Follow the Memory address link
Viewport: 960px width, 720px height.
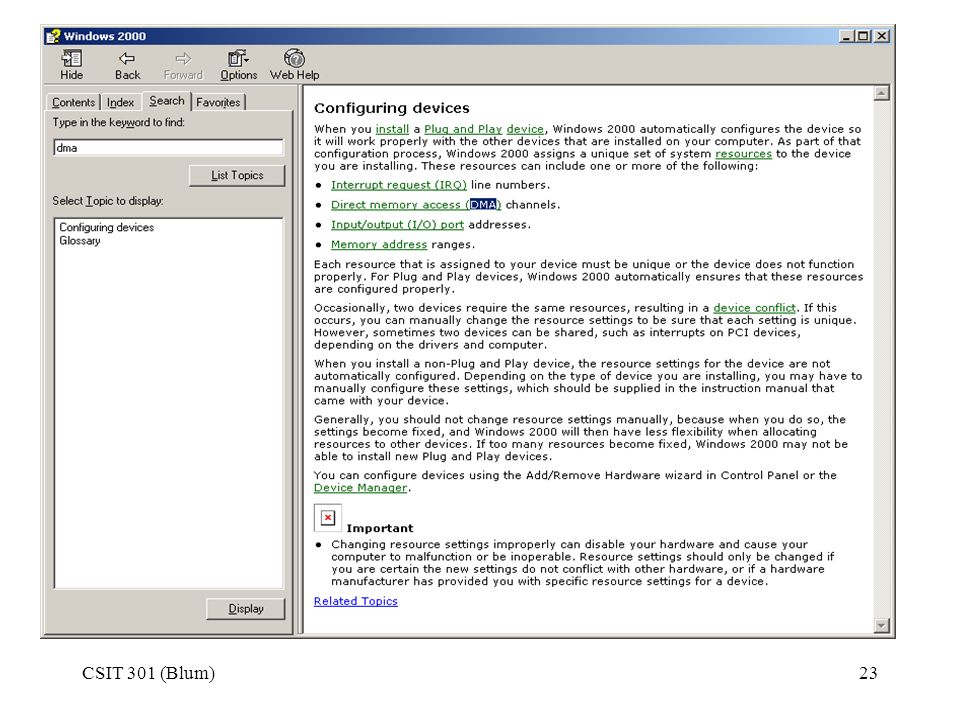click(x=379, y=244)
